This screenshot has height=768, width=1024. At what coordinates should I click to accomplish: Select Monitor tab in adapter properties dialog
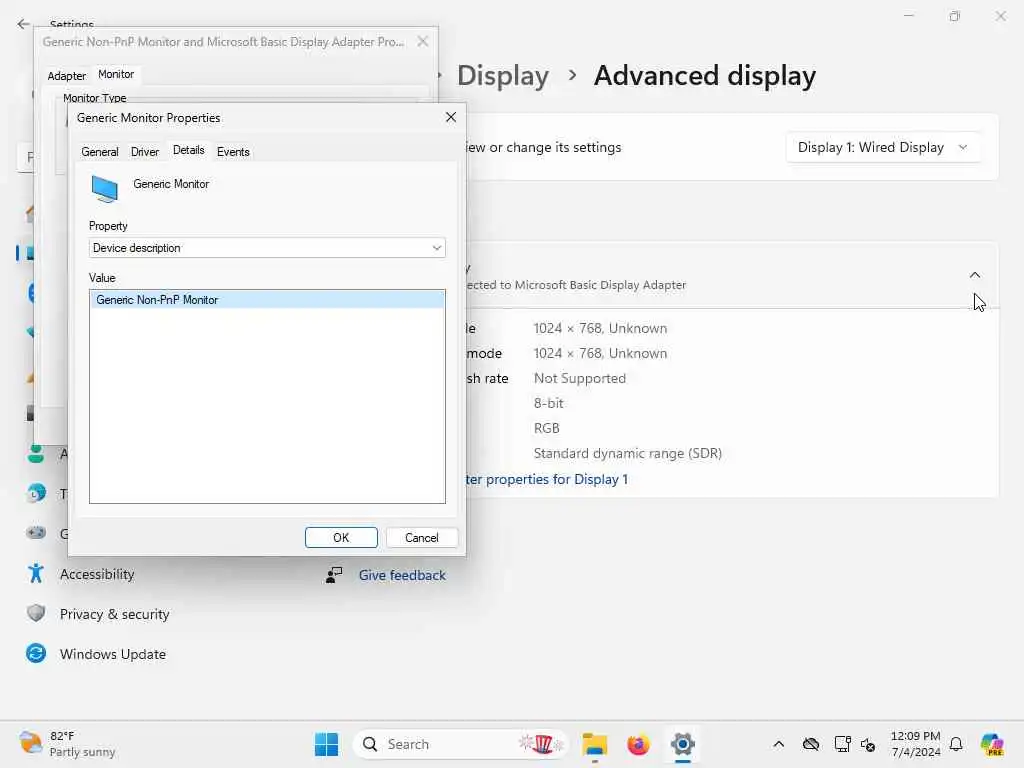pyautogui.click(x=116, y=74)
